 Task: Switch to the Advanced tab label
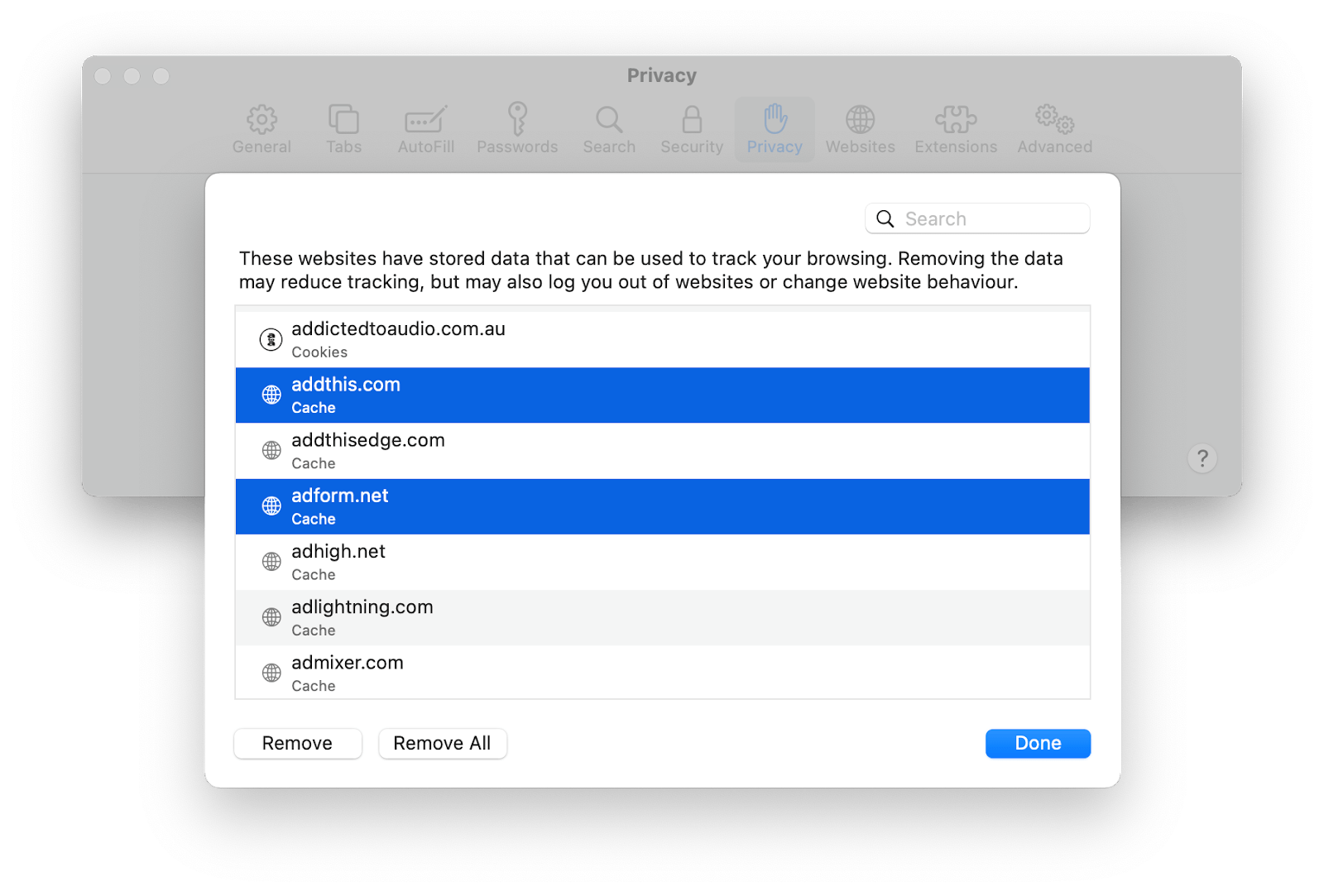pyautogui.click(x=1054, y=146)
